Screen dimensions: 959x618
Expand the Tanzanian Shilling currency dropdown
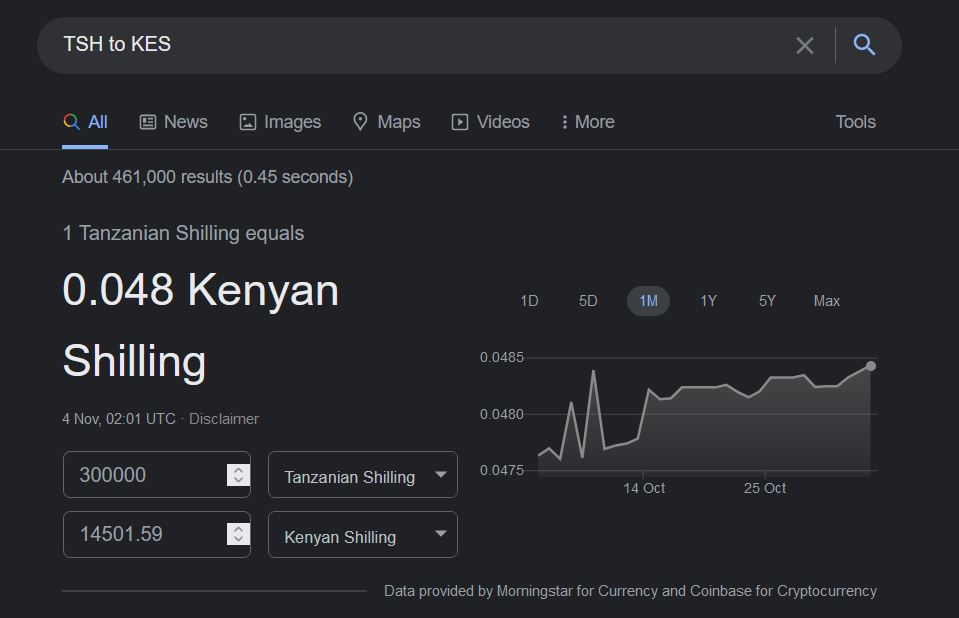(362, 476)
